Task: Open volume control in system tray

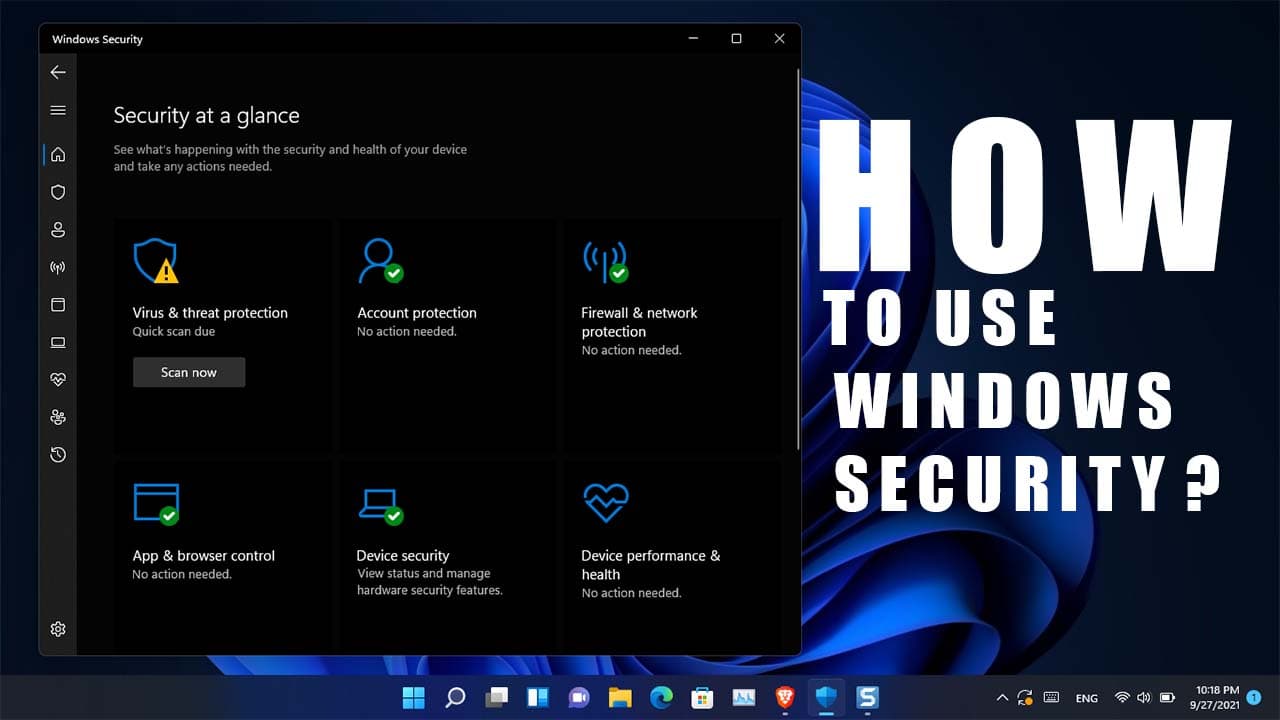Action: coord(1142,698)
